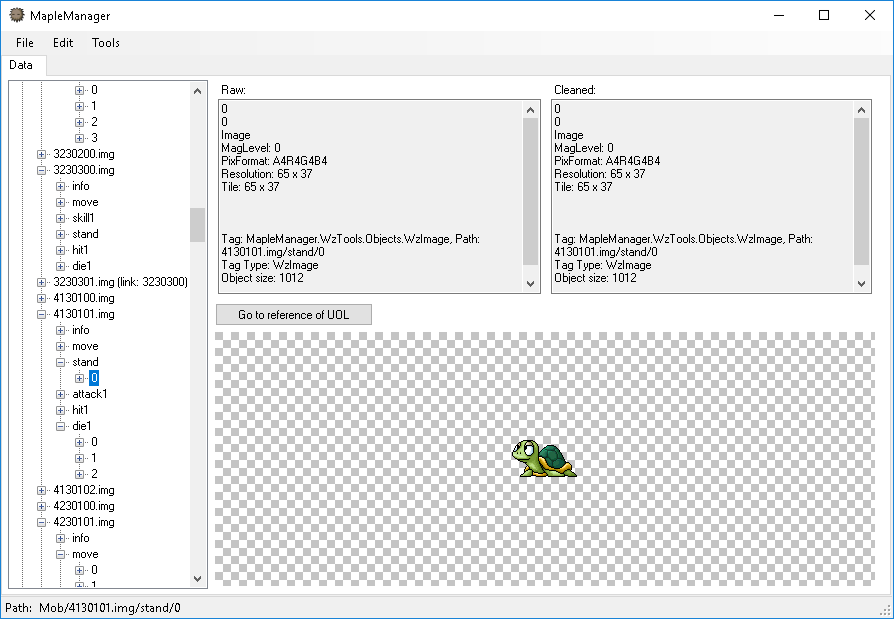
Task: Expand the 4230100.img node
Action: click(41, 506)
